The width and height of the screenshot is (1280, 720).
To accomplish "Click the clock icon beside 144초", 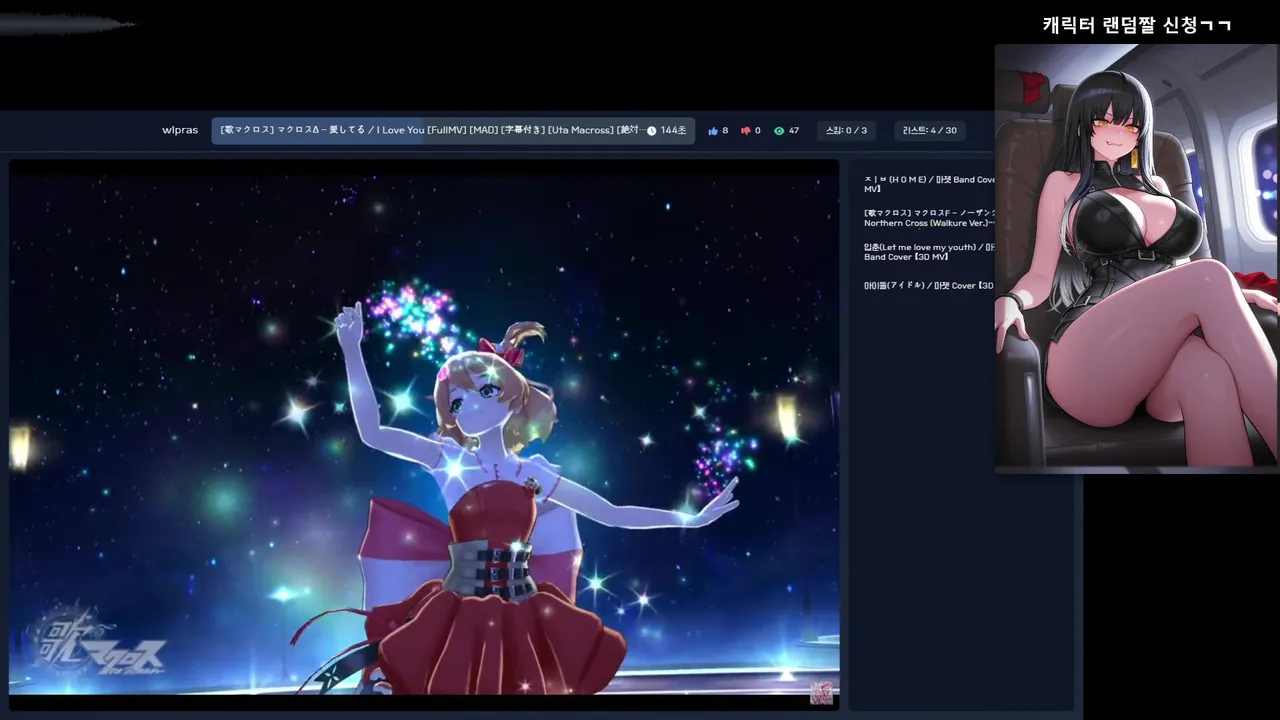I will [652, 131].
